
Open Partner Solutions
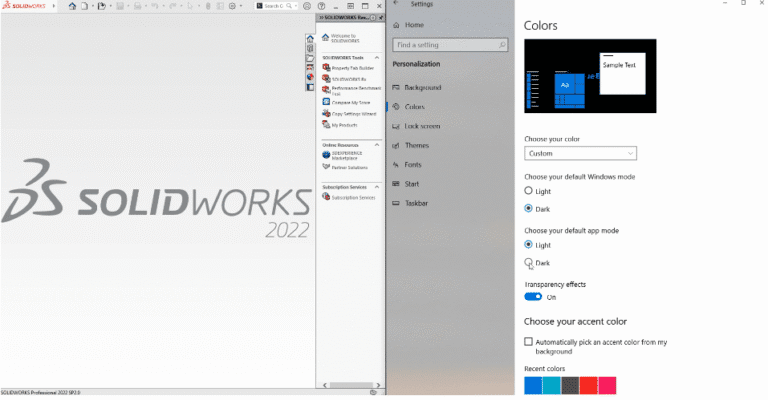(x=345, y=167)
